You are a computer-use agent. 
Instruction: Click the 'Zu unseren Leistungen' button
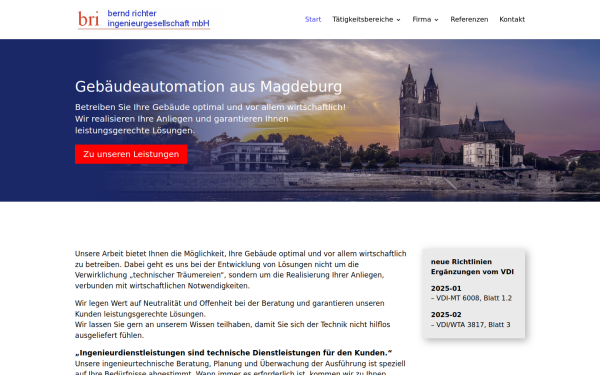coord(131,154)
